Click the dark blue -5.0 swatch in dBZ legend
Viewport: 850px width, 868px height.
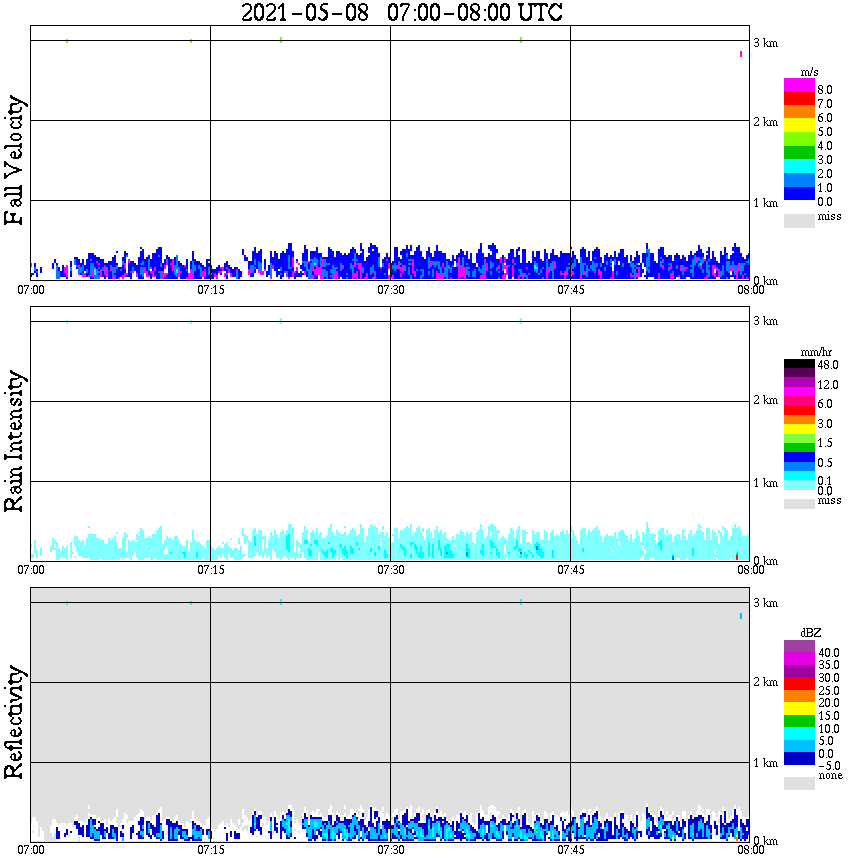click(x=799, y=759)
